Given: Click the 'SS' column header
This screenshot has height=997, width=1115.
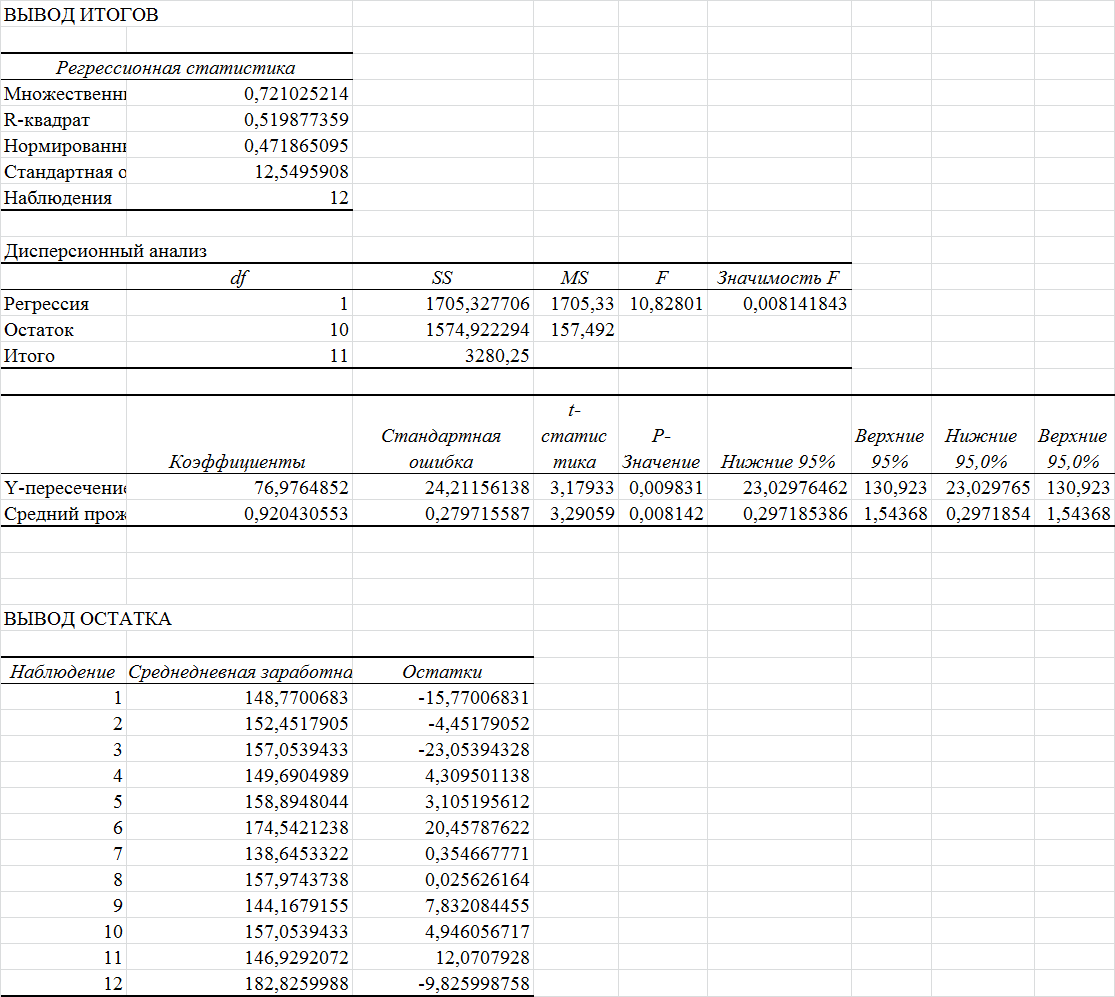Looking at the screenshot, I should click(x=442, y=277).
